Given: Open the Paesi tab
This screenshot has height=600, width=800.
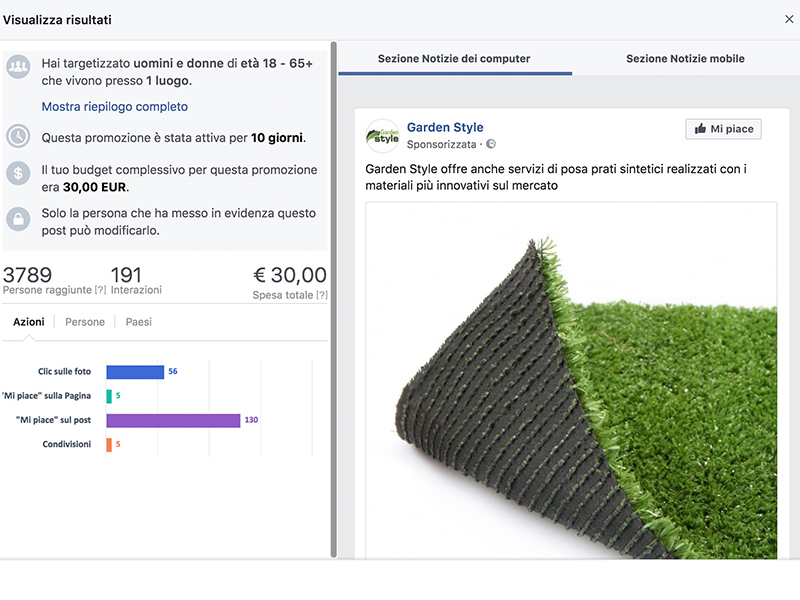Looking at the screenshot, I should pyautogui.click(x=139, y=322).
